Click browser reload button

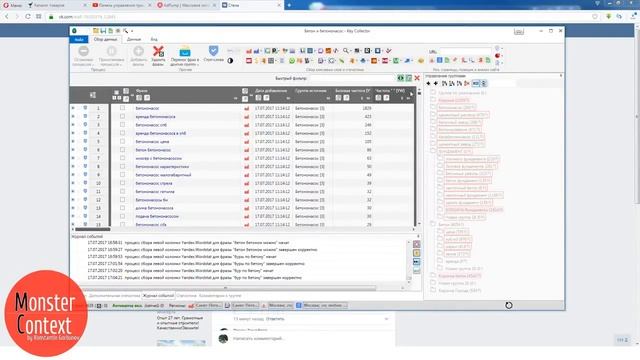pos(28,16)
